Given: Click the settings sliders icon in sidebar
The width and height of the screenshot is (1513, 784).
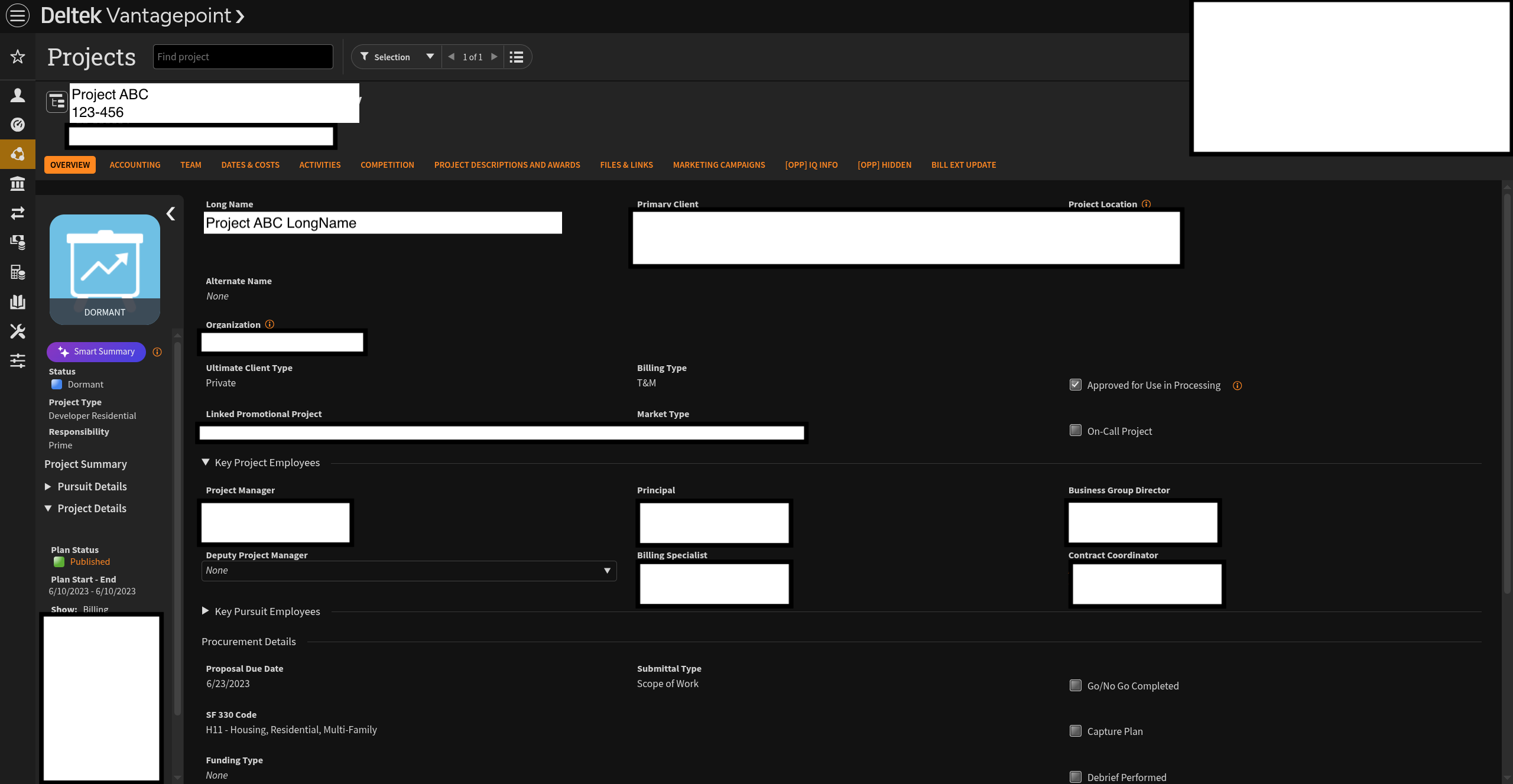Looking at the screenshot, I should (18, 360).
